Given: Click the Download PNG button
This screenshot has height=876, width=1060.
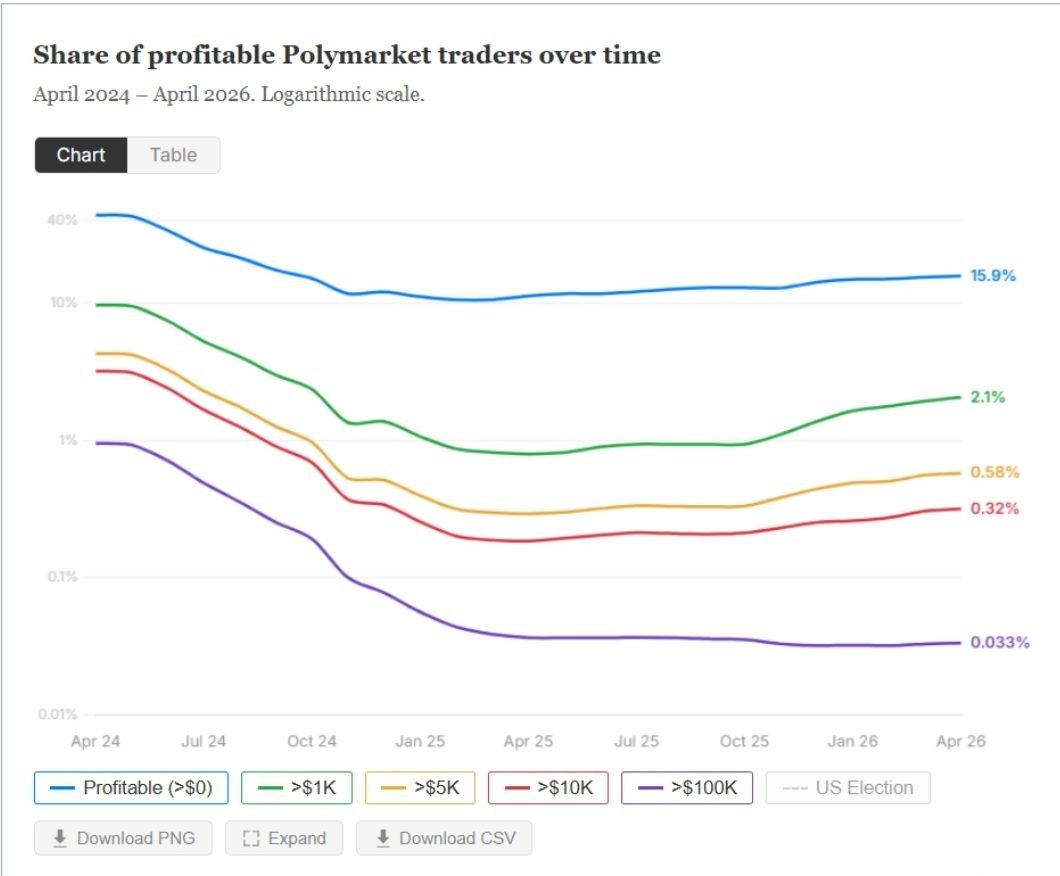Looking at the screenshot, I should click(x=122, y=837).
